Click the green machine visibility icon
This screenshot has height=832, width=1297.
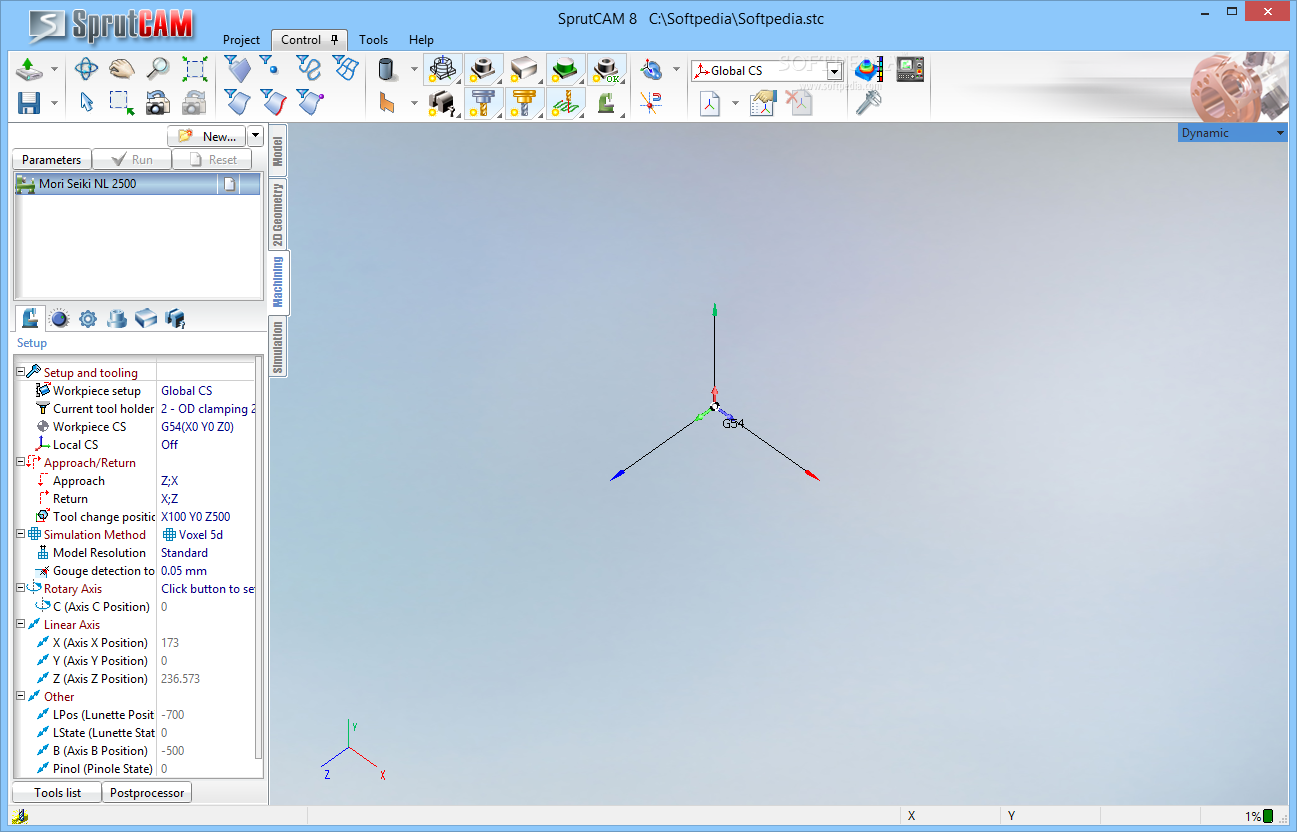607,102
